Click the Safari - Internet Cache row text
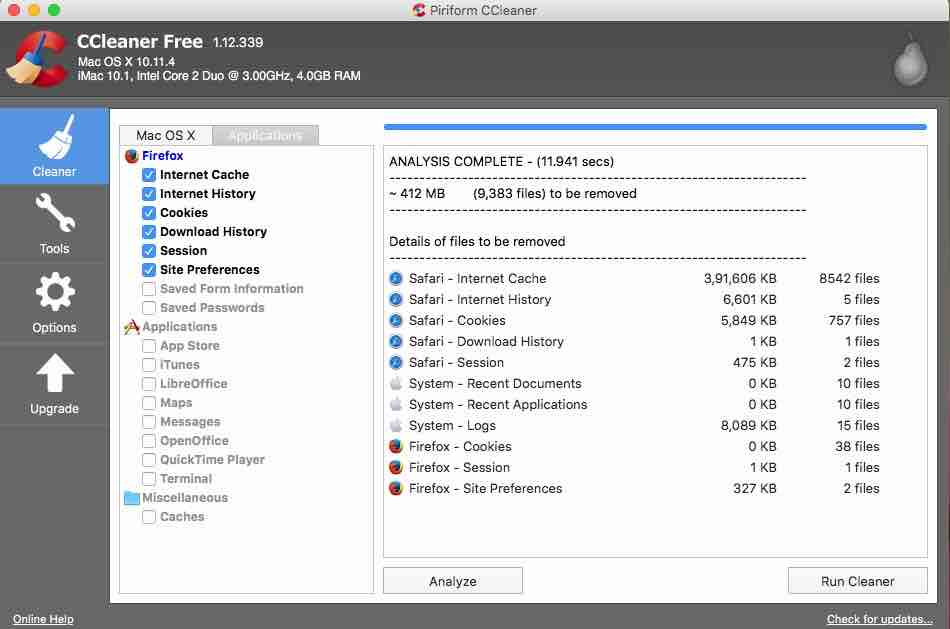 pyautogui.click(x=477, y=279)
